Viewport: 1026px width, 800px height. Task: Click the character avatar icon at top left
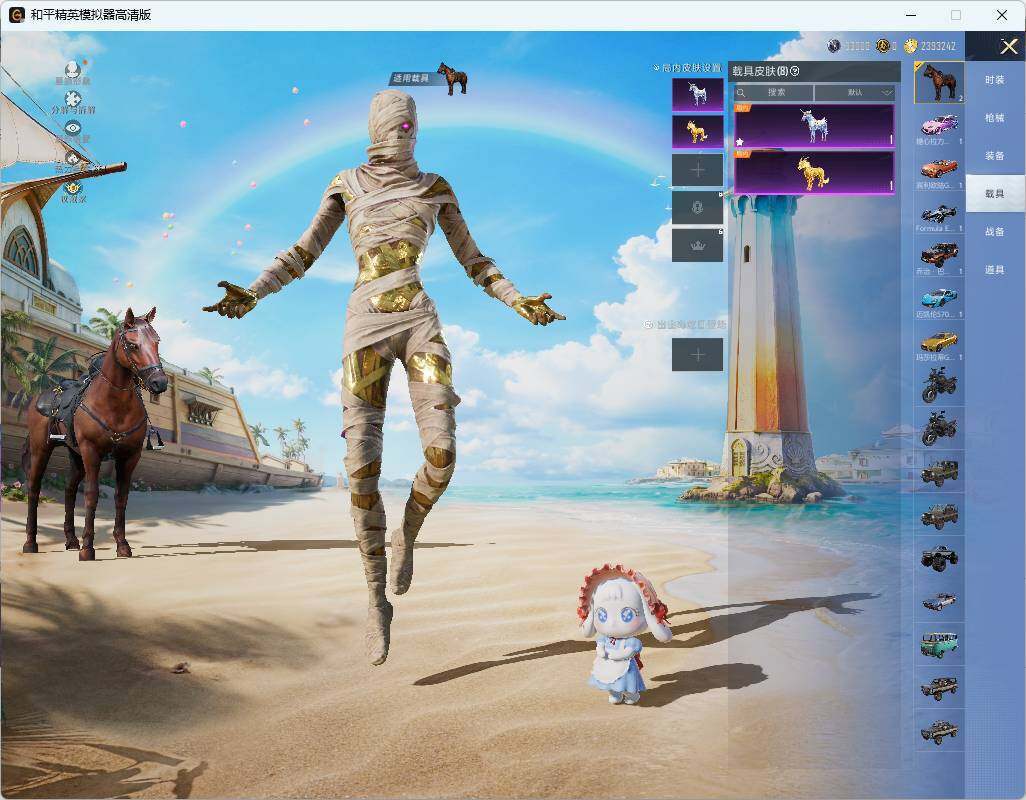coord(73,69)
